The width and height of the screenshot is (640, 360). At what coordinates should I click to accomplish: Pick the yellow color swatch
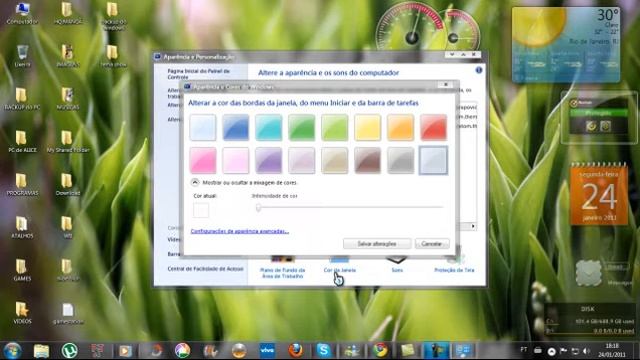tap(367, 127)
